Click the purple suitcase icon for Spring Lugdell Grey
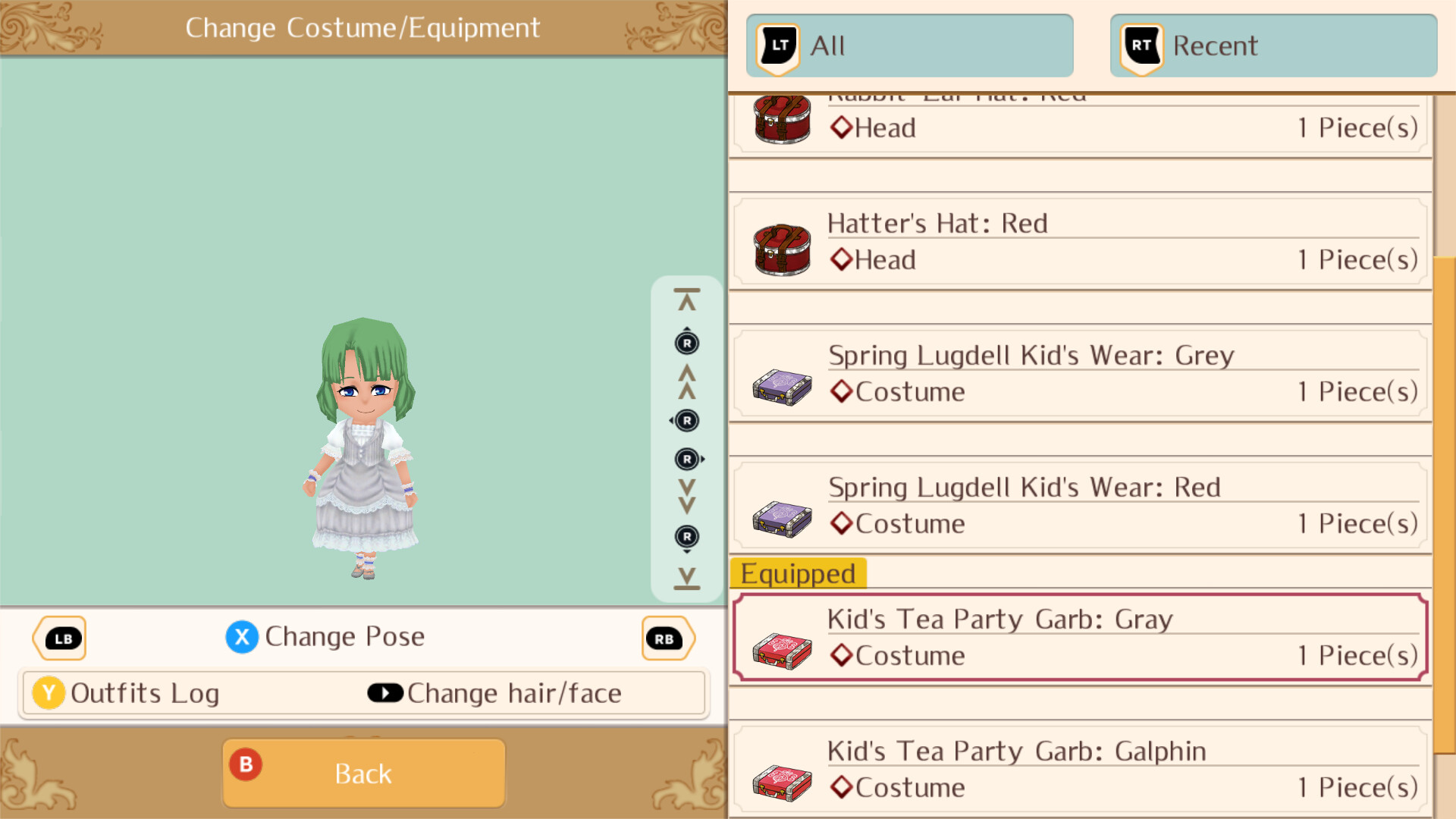Viewport: 1456px width, 819px height. click(x=782, y=387)
